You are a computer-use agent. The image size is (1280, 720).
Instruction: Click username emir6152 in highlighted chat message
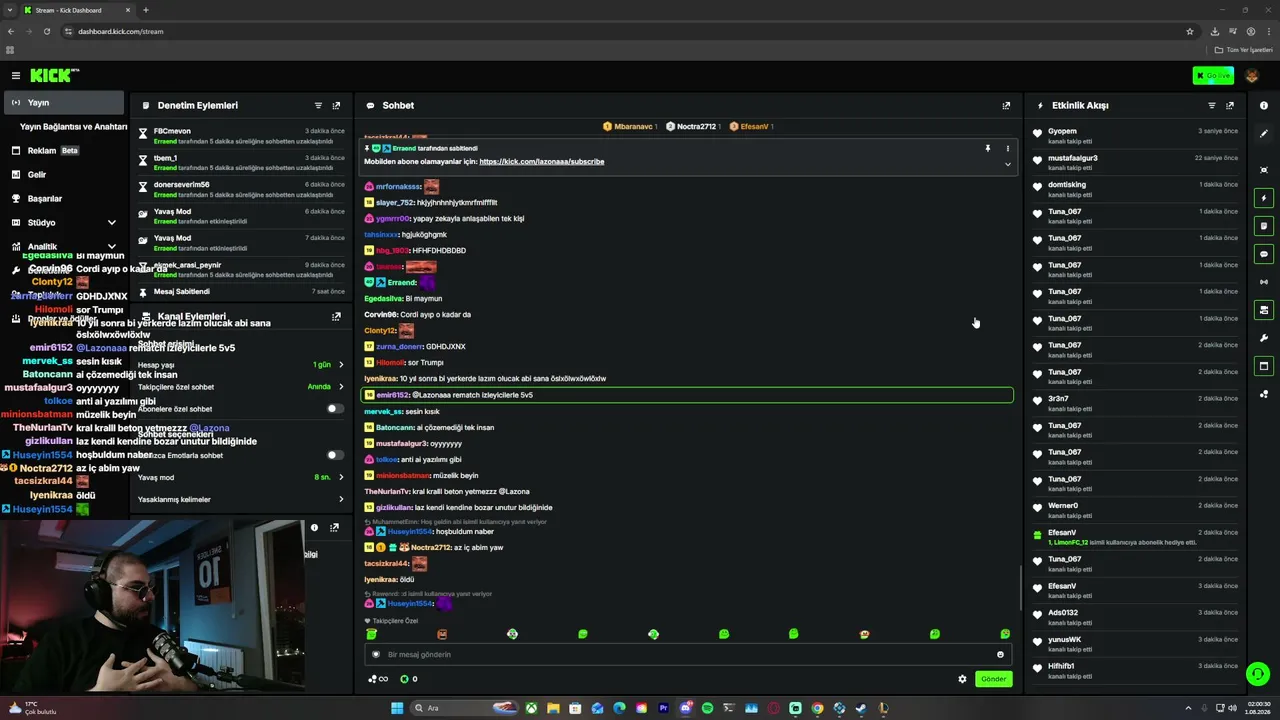[394, 395]
